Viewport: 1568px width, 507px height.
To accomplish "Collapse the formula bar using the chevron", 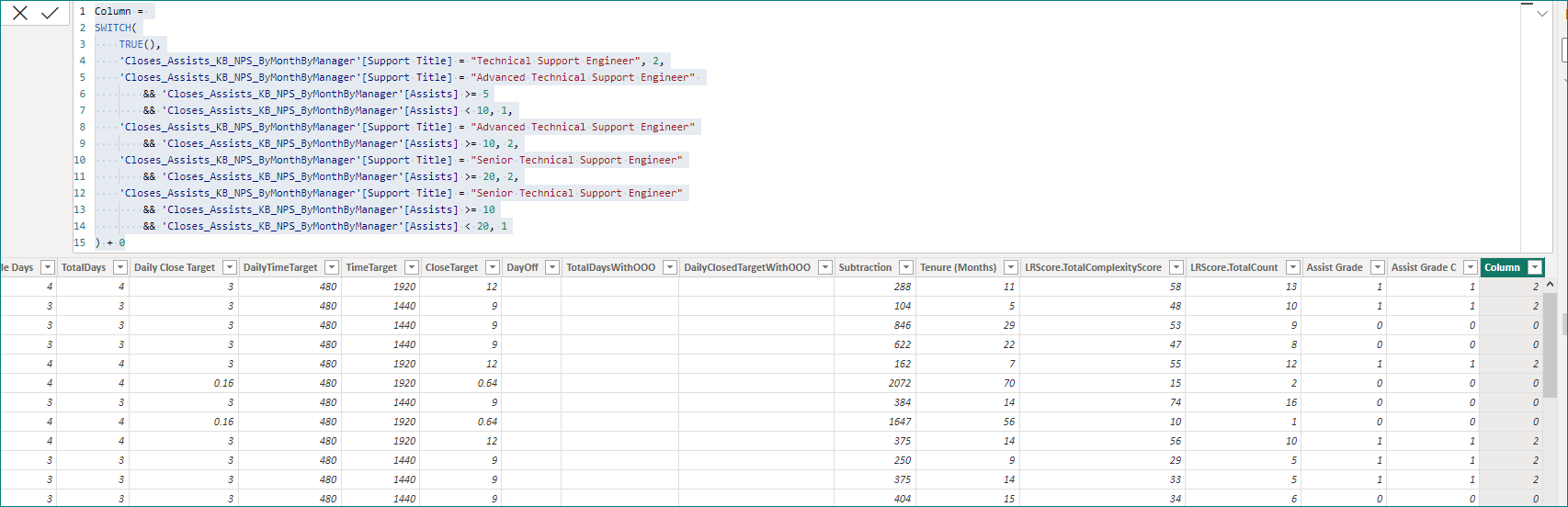I will [1541, 14].
